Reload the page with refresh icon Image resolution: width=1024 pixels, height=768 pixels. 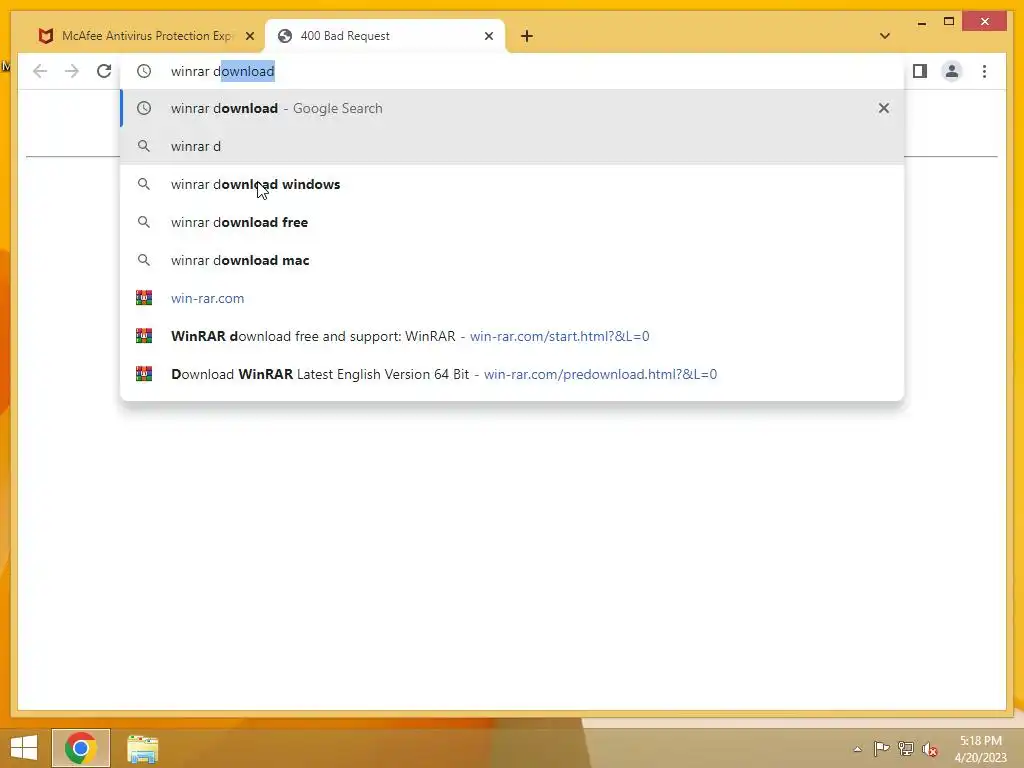point(104,71)
